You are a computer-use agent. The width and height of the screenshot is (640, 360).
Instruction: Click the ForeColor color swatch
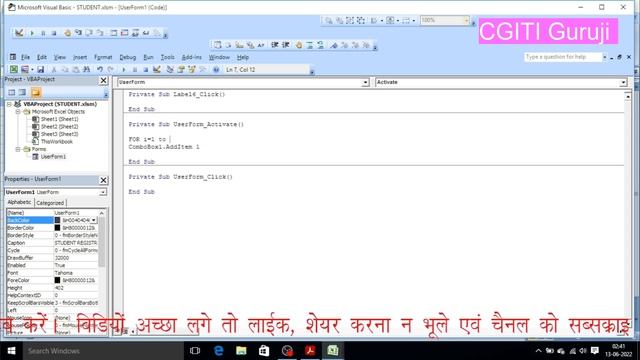[x=57, y=280]
